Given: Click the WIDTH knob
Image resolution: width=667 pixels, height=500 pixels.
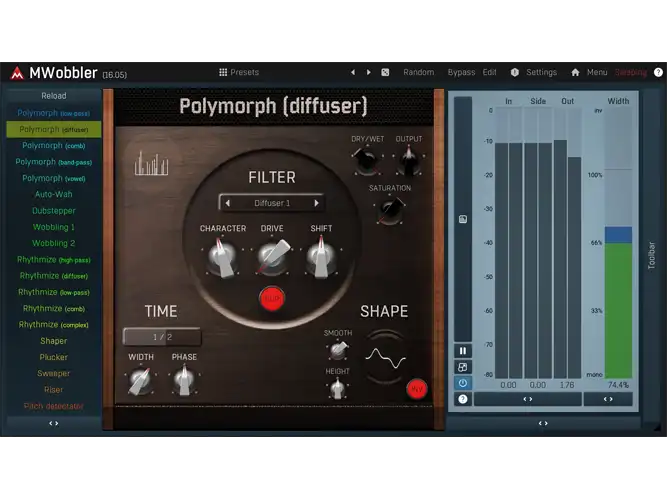Looking at the screenshot, I should point(140,380).
